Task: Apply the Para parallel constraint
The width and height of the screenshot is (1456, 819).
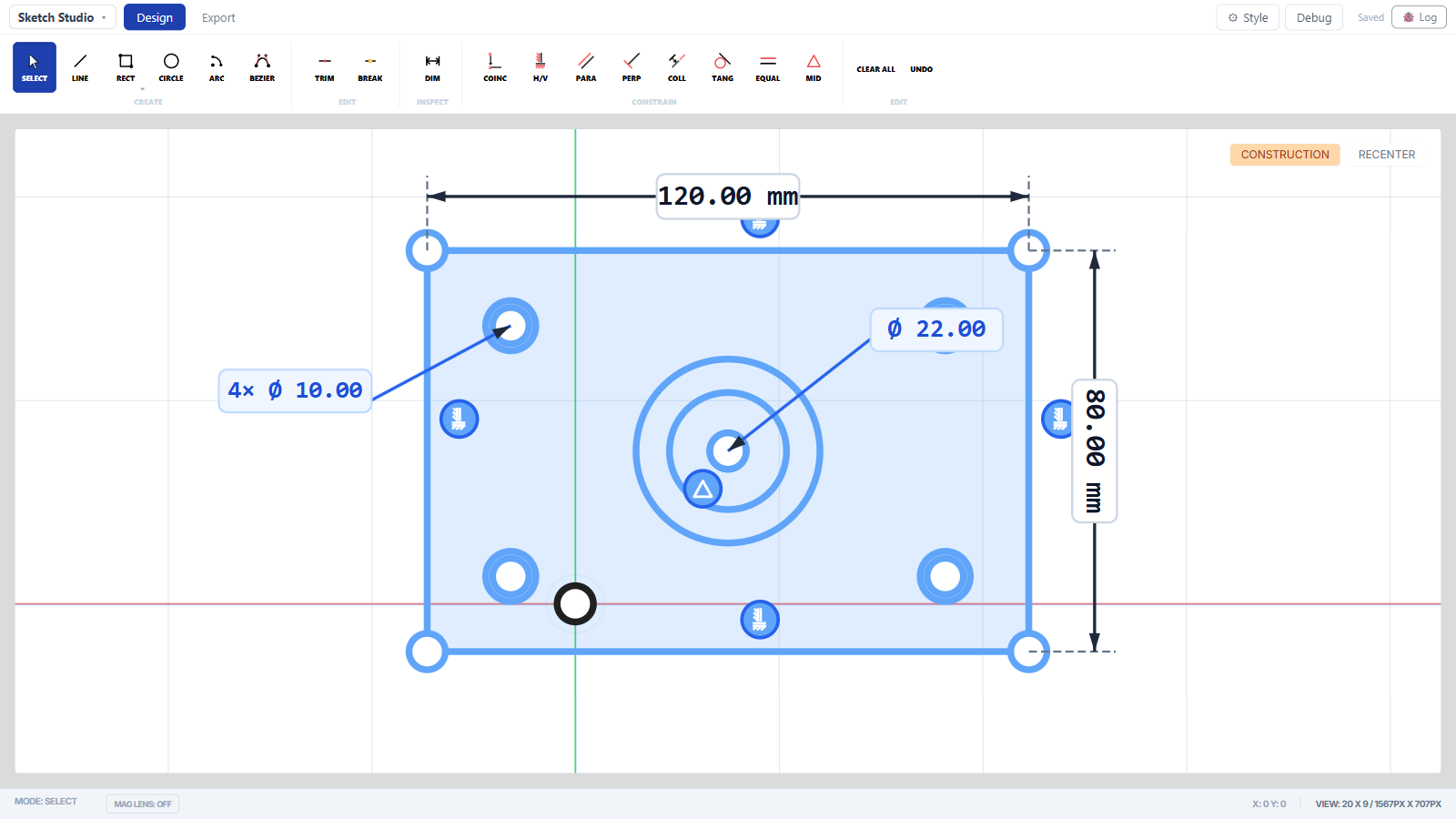Action: point(586,67)
